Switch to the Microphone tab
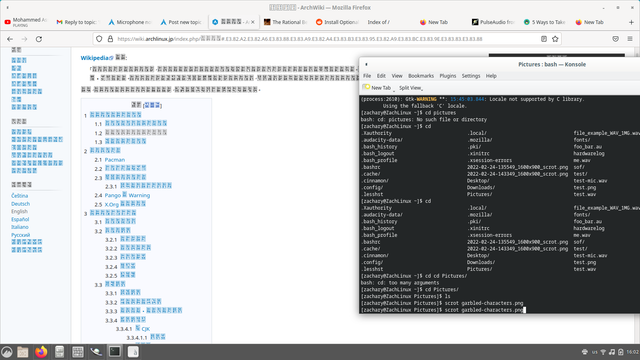The image size is (640, 360). tap(130, 22)
